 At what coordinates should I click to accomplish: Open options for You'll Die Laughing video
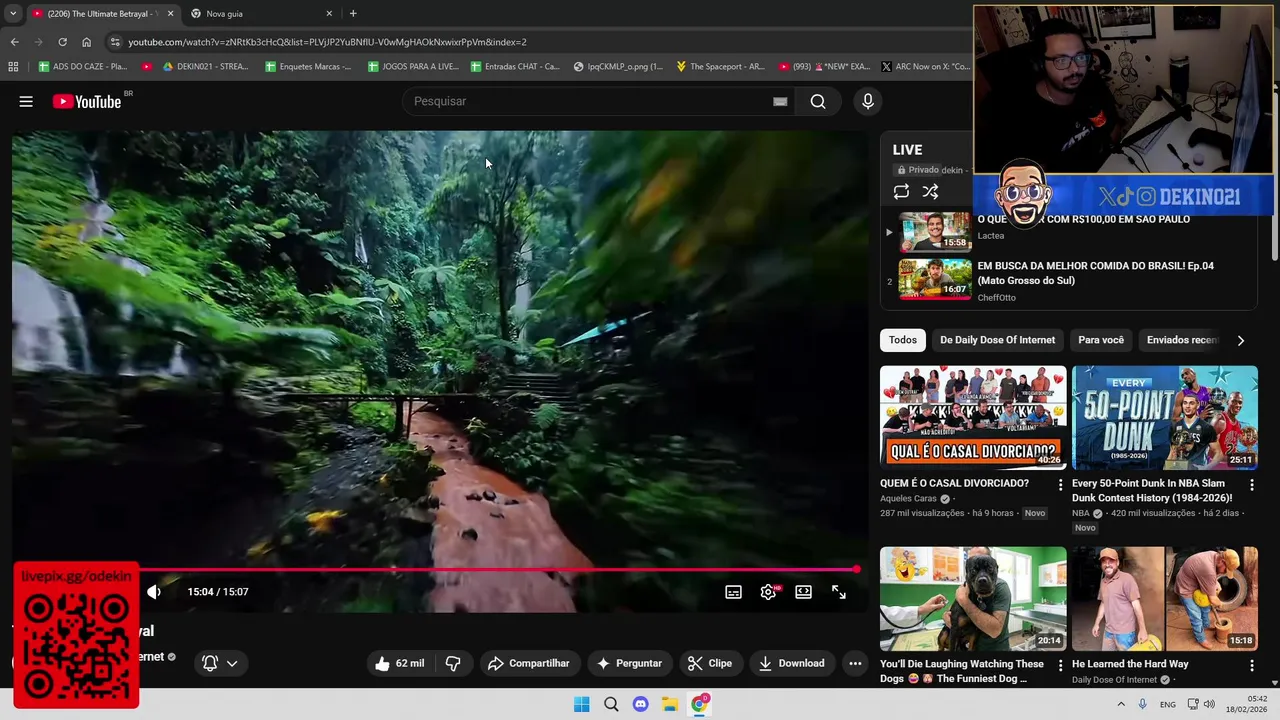click(x=1060, y=666)
